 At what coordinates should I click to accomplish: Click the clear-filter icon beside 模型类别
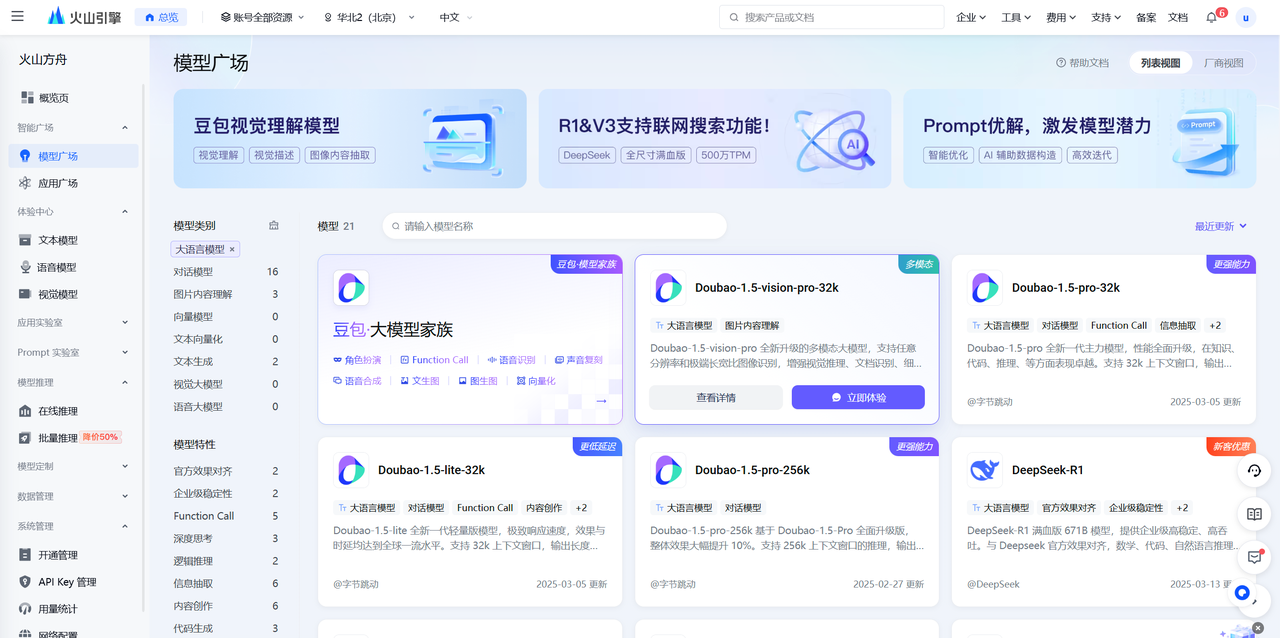coord(274,226)
